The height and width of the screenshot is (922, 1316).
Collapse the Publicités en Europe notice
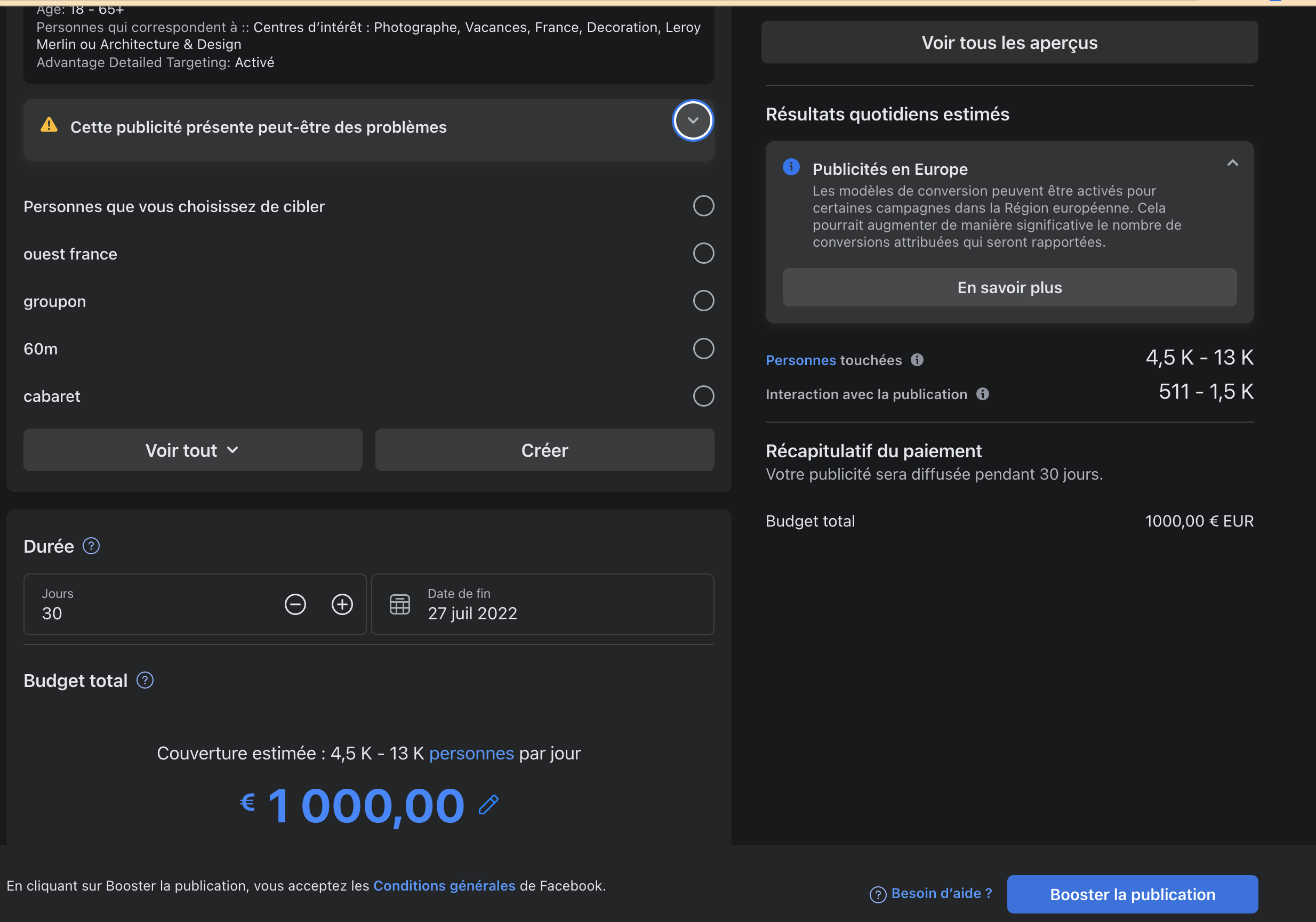(1232, 163)
